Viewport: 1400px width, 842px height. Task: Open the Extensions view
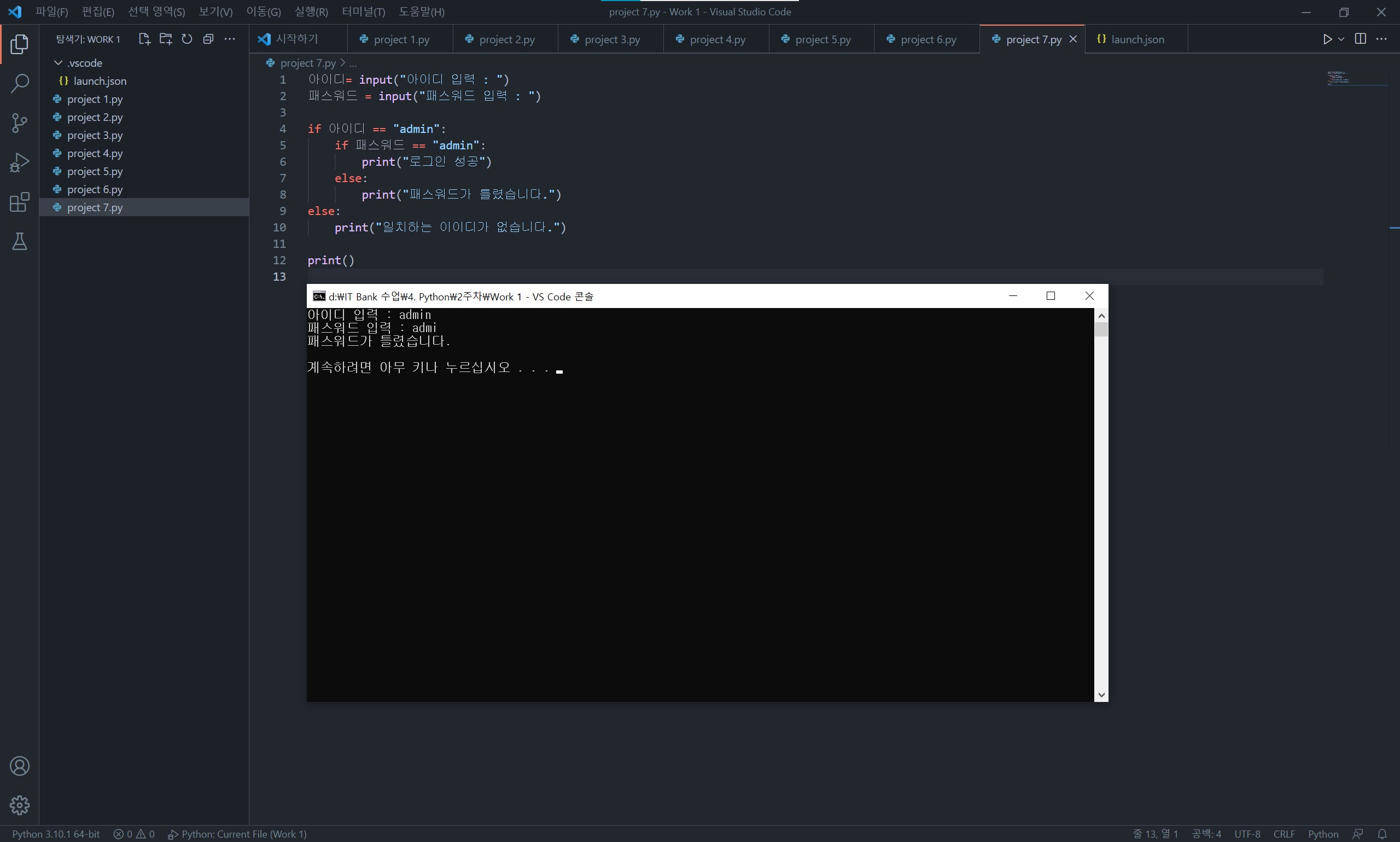(19, 202)
